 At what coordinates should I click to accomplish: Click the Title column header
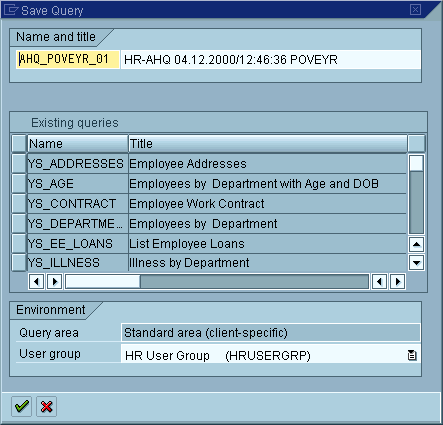pyautogui.click(x=268, y=144)
